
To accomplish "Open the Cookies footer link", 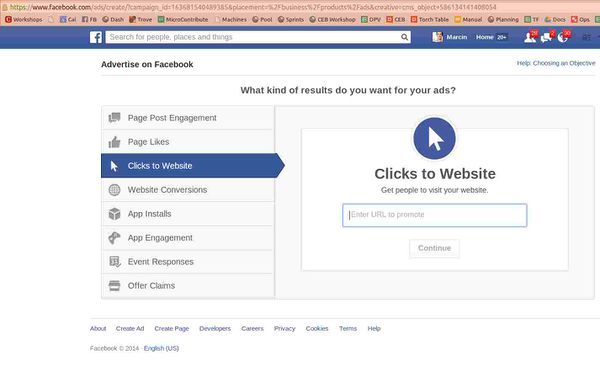I will click(317, 329).
